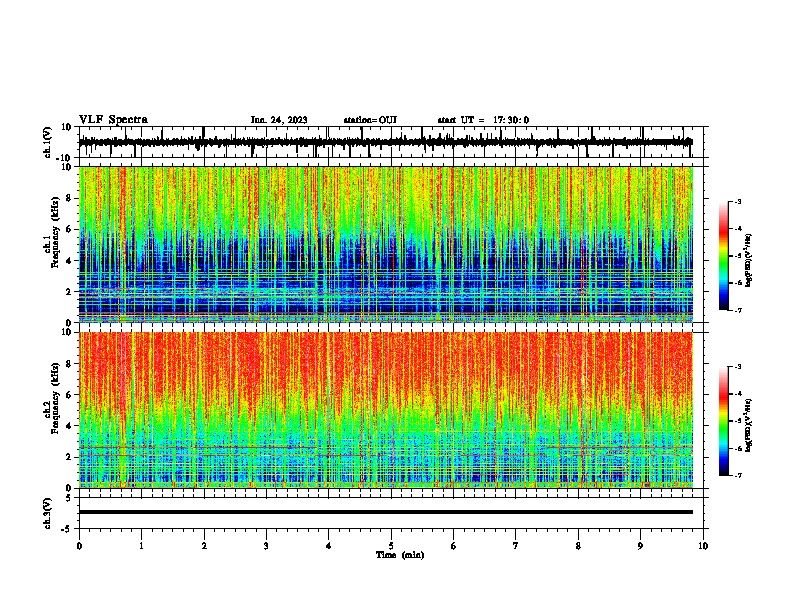Click the ch.1 voltage waveform panel
Viewport: 792px width, 612px height.
pyautogui.click(x=390, y=142)
